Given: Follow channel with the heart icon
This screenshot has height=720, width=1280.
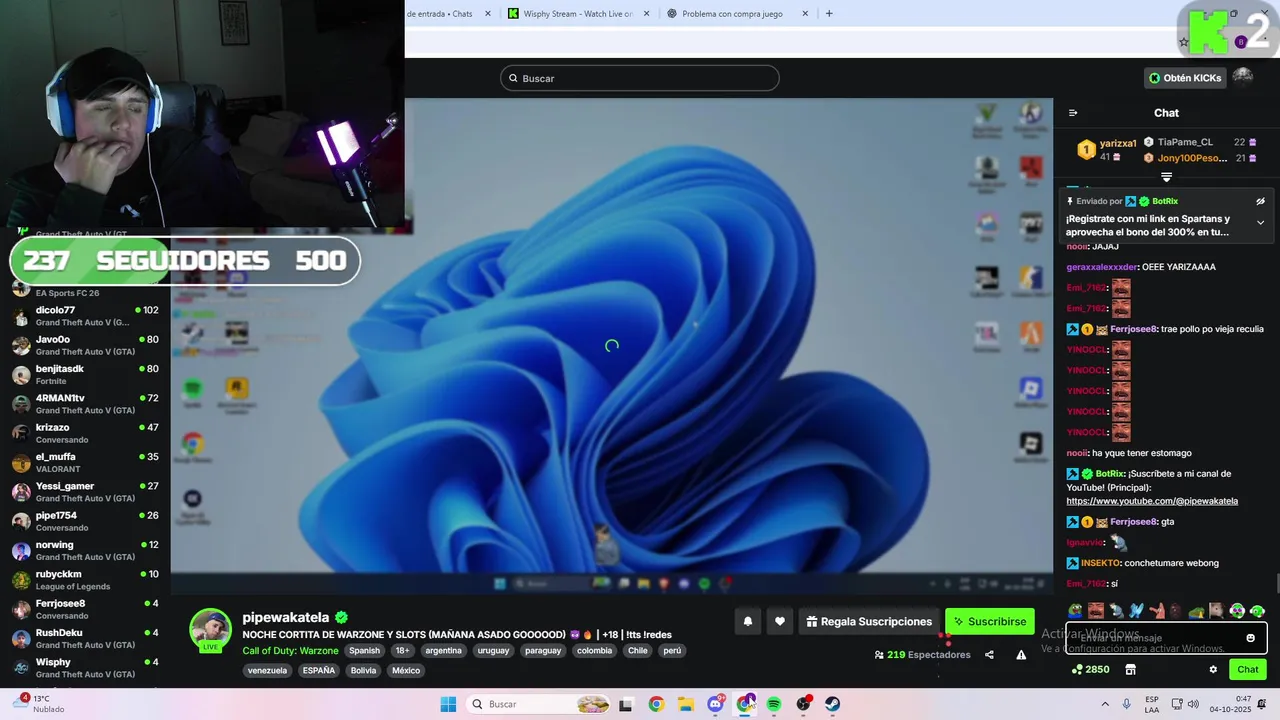Looking at the screenshot, I should coord(780,622).
